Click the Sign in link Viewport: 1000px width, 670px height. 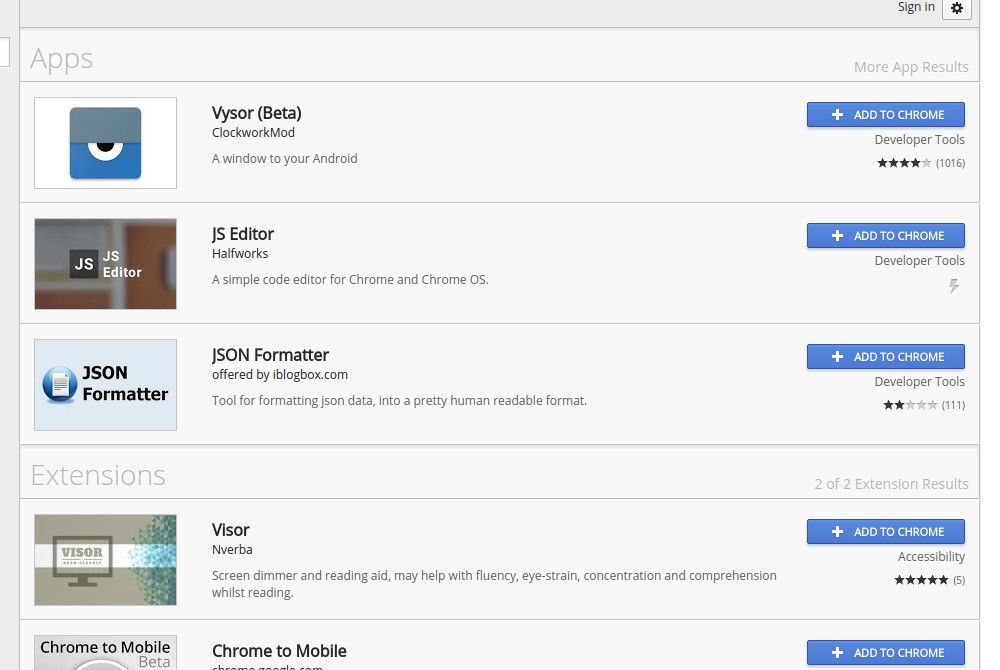(x=916, y=7)
